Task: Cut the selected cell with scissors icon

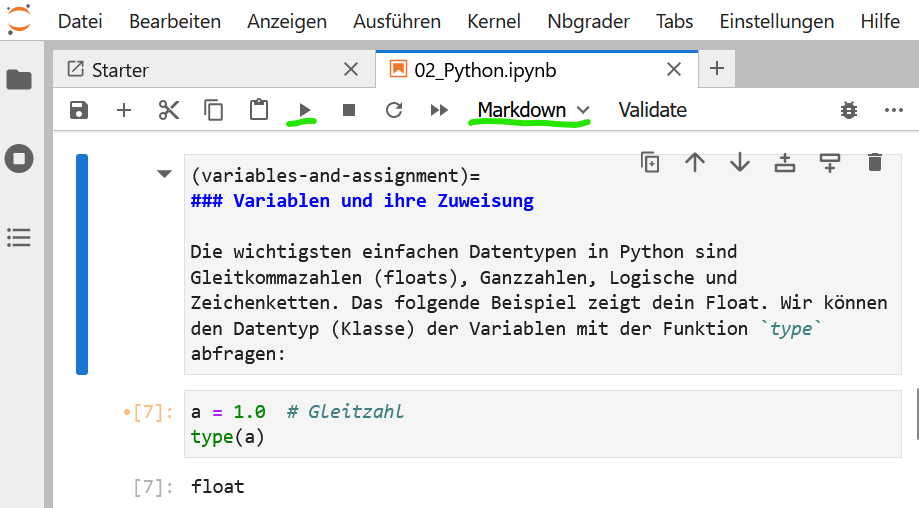Action: (x=169, y=110)
